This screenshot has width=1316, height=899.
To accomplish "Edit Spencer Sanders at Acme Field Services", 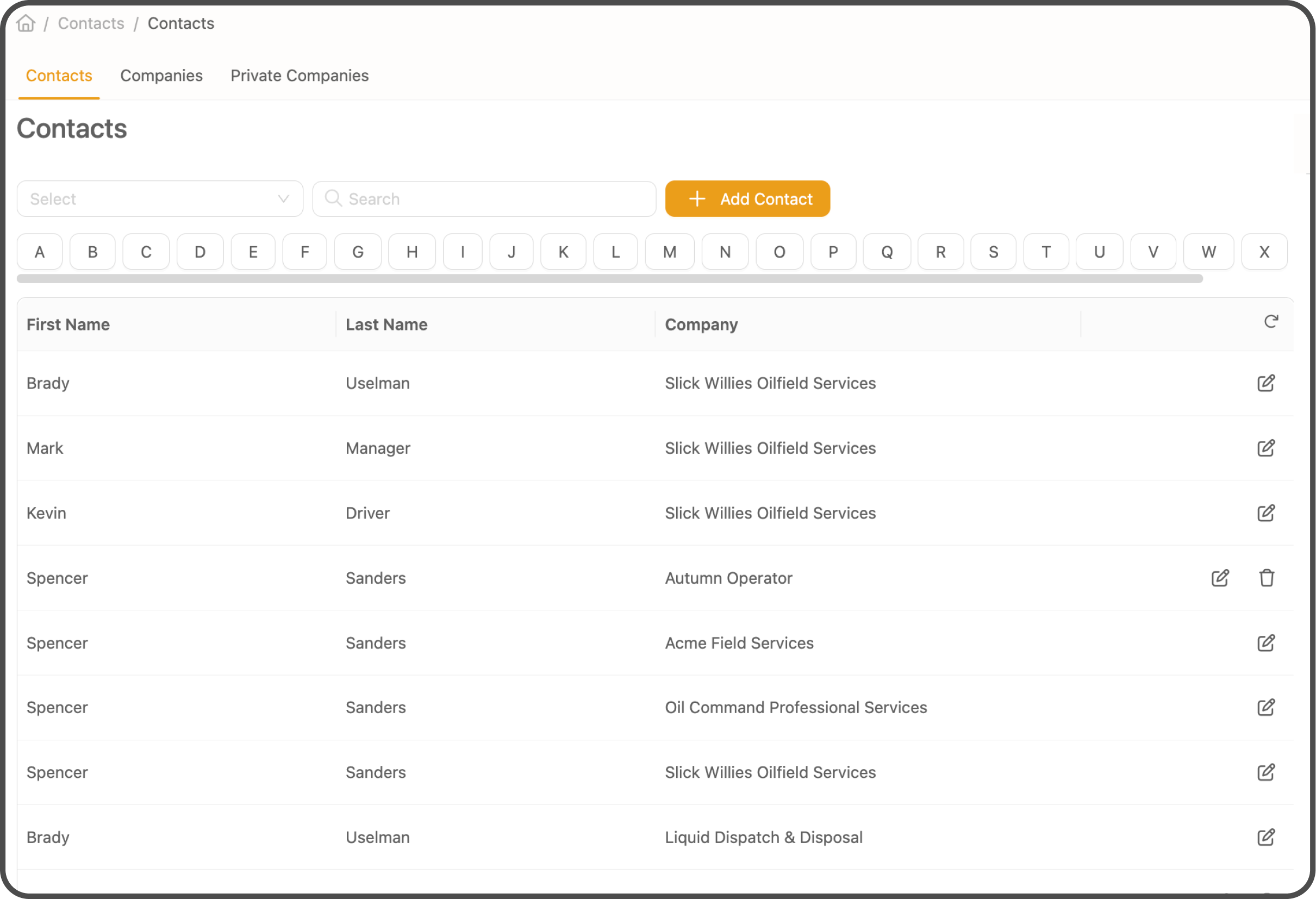I will [1267, 643].
